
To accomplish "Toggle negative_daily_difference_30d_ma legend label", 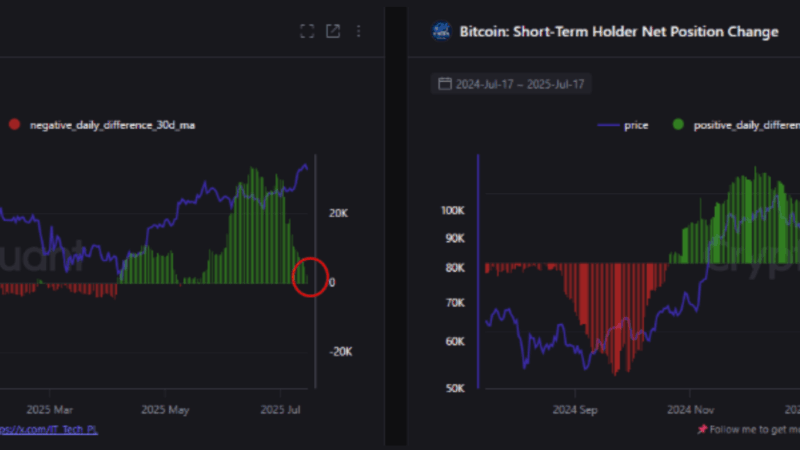I will 112,125.
